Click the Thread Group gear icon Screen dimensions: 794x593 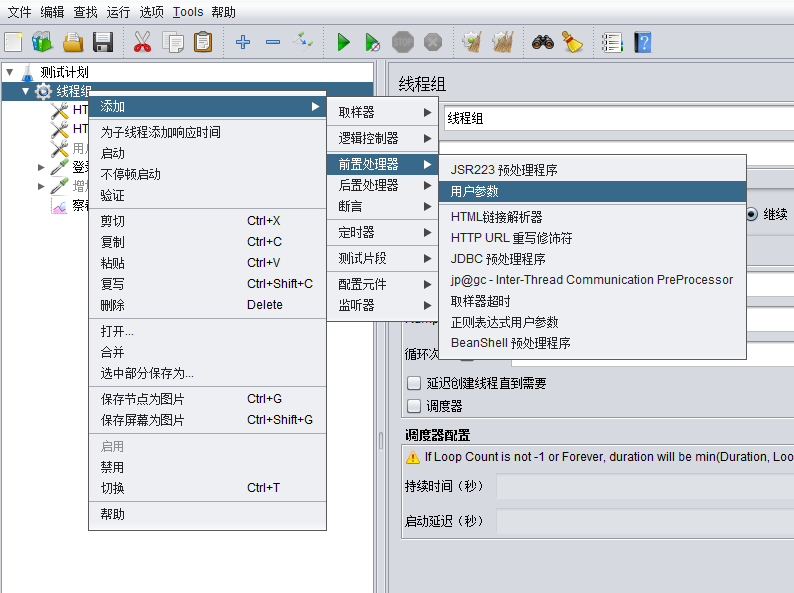[43, 91]
